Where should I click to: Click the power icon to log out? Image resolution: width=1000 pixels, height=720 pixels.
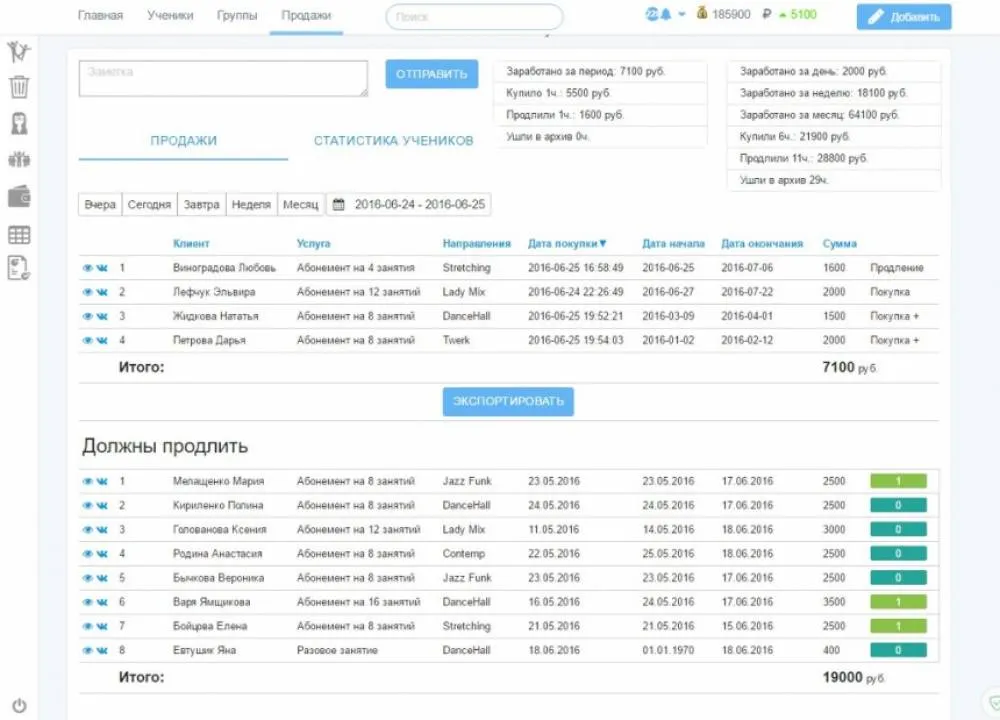click(x=19, y=705)
